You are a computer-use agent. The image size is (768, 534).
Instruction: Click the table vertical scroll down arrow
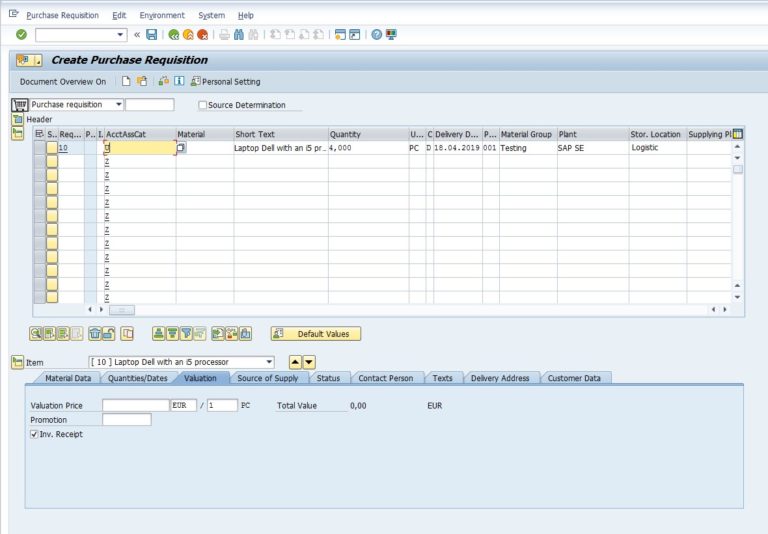(737, 297)
